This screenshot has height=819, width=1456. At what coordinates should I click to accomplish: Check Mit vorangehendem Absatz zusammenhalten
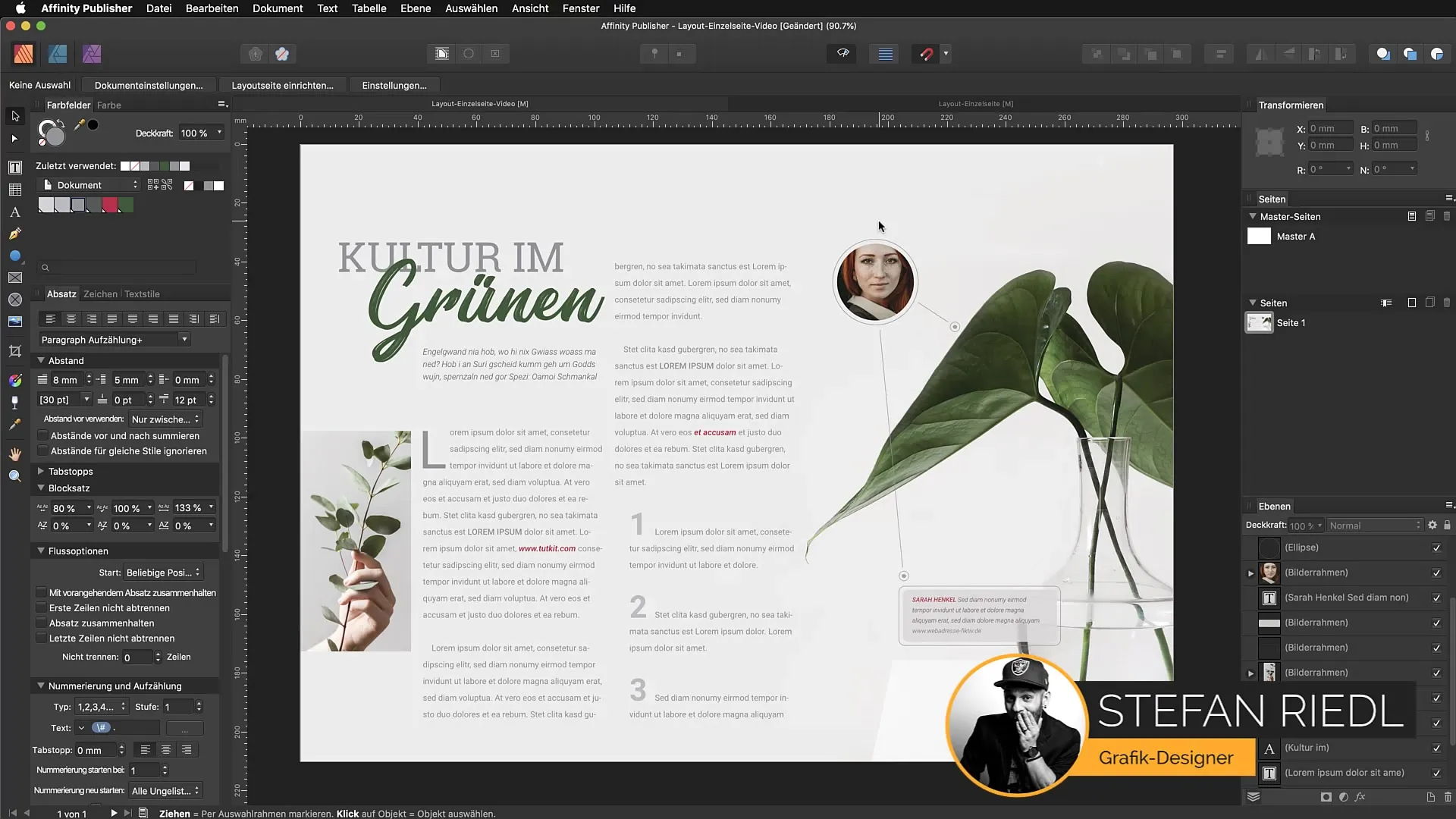tap(41, 592)
